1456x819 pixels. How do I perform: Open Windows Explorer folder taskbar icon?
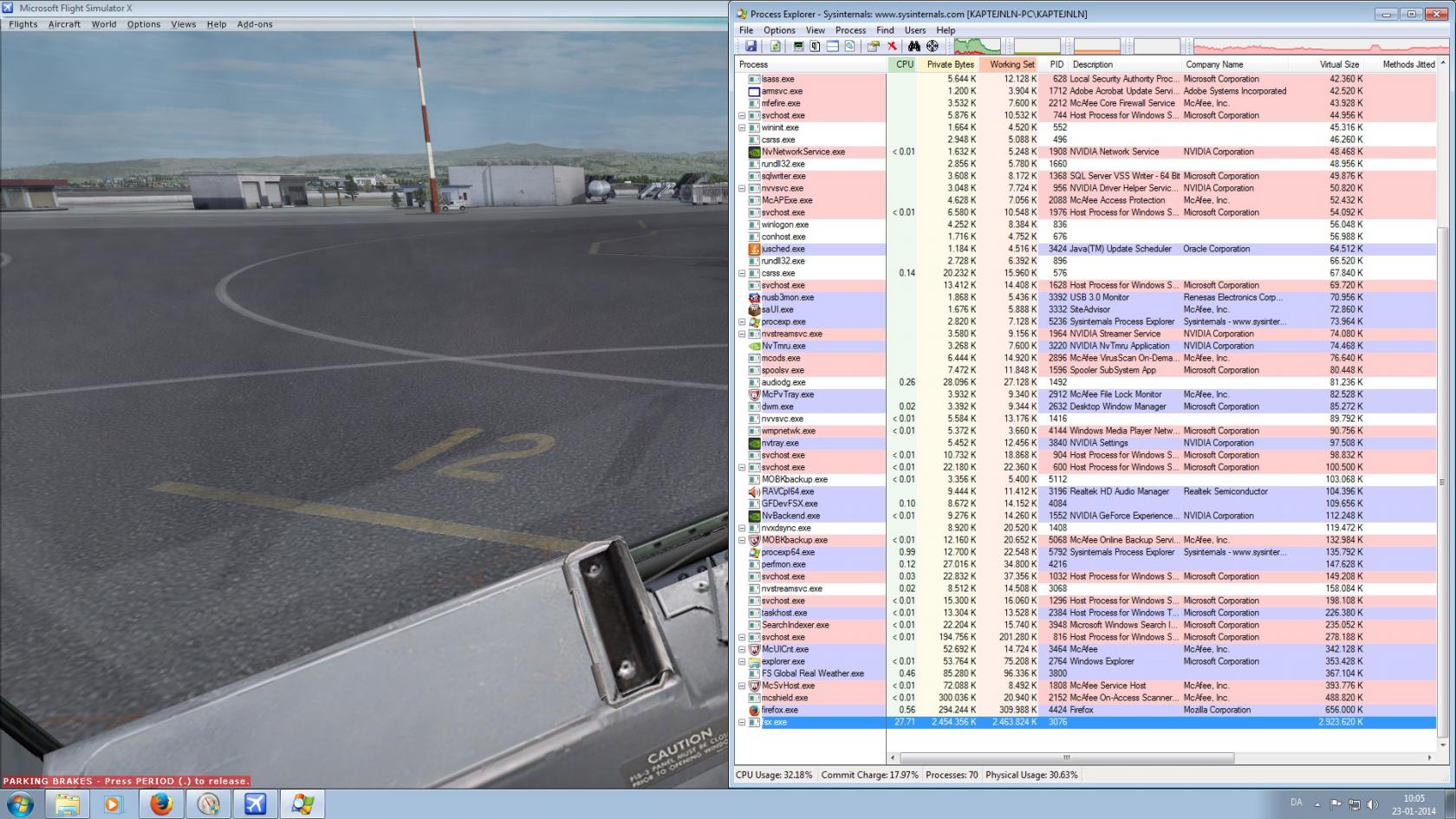click(68, 803)
